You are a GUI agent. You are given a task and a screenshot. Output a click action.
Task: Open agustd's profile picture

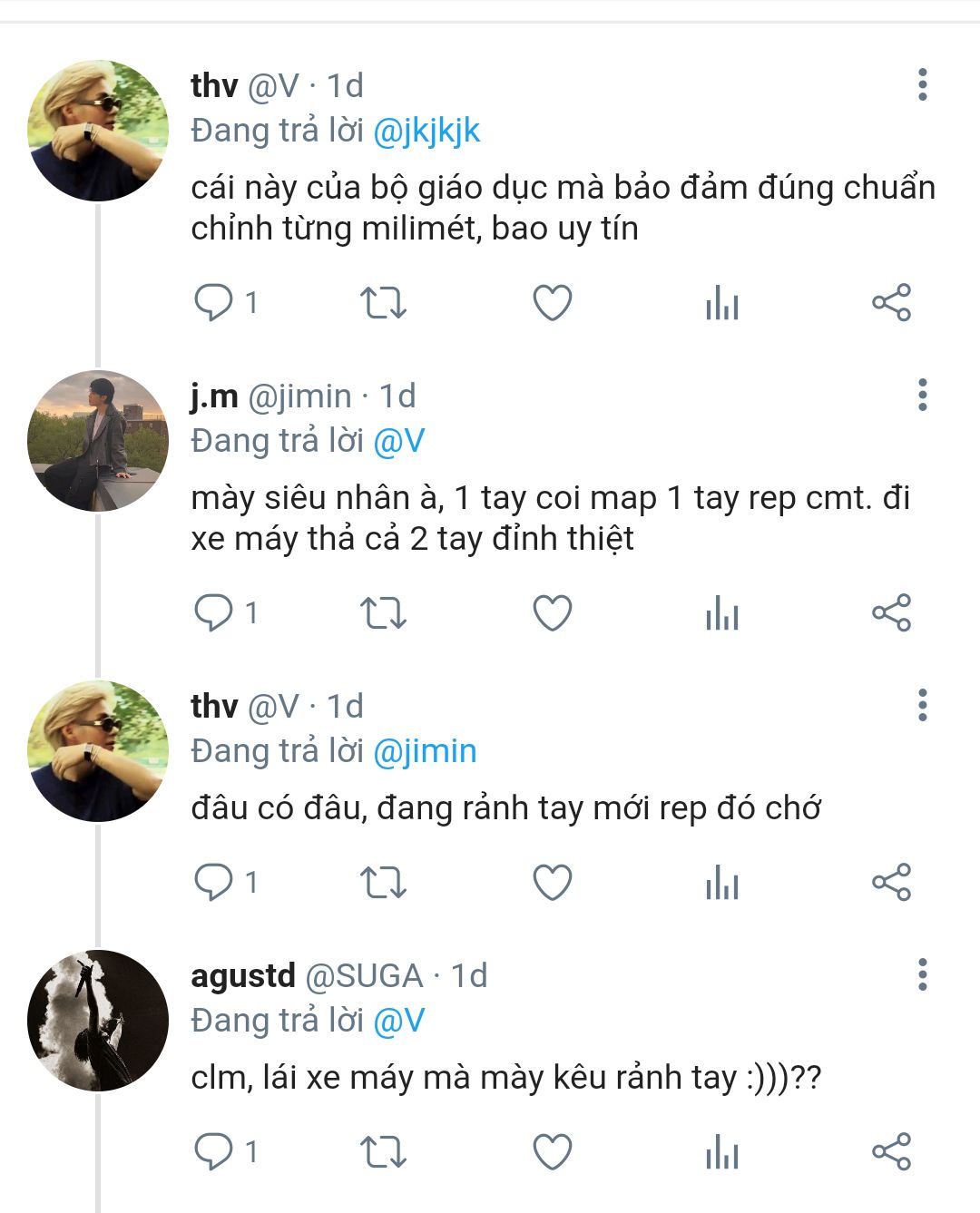98,1021
